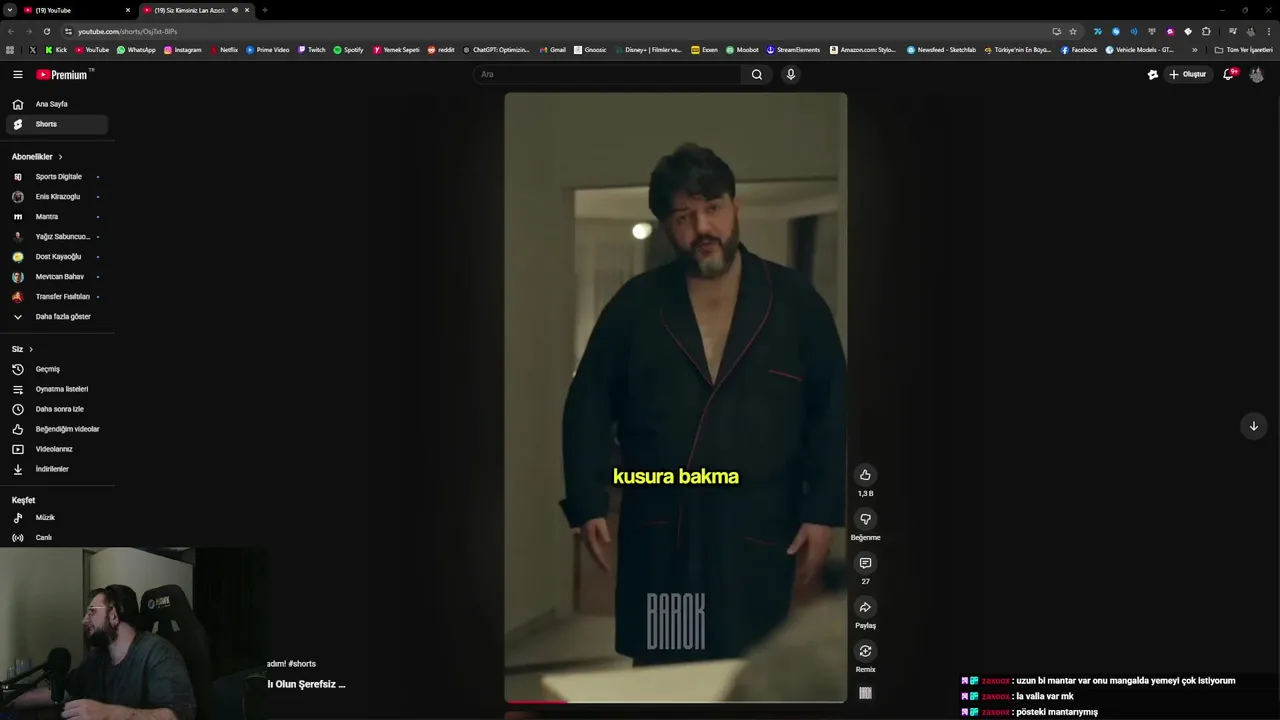Open Geçmiş history

[57, 369]
